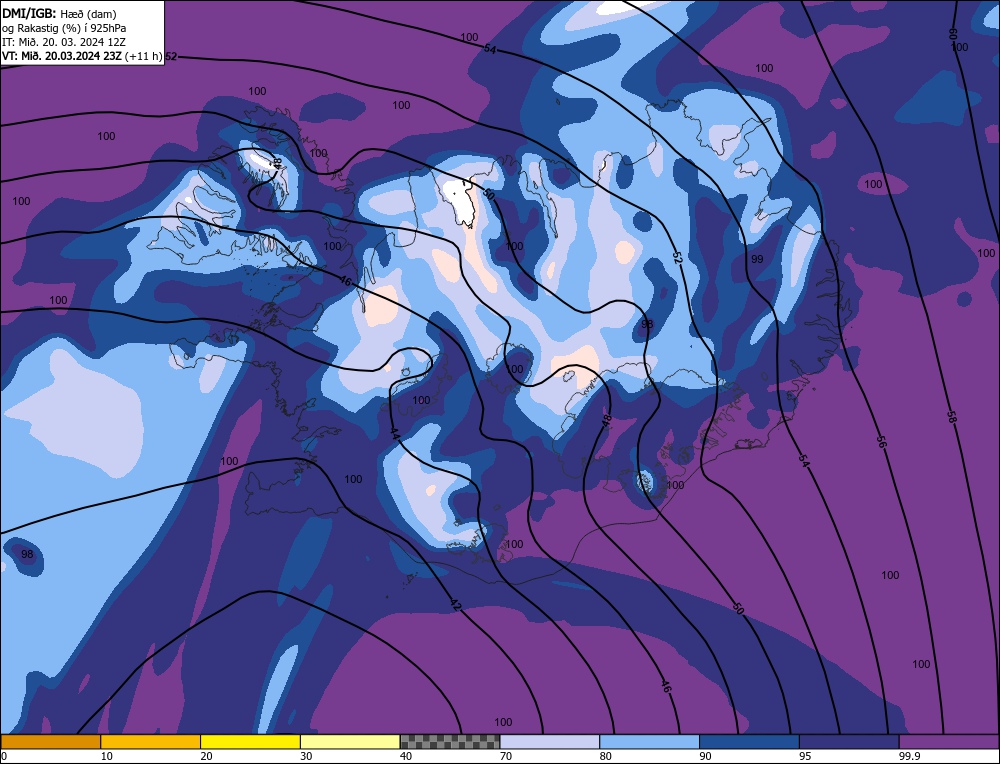1000x764 pixels.
Task: Click the legend scale value '95'
Action: (x=805, y=756)
